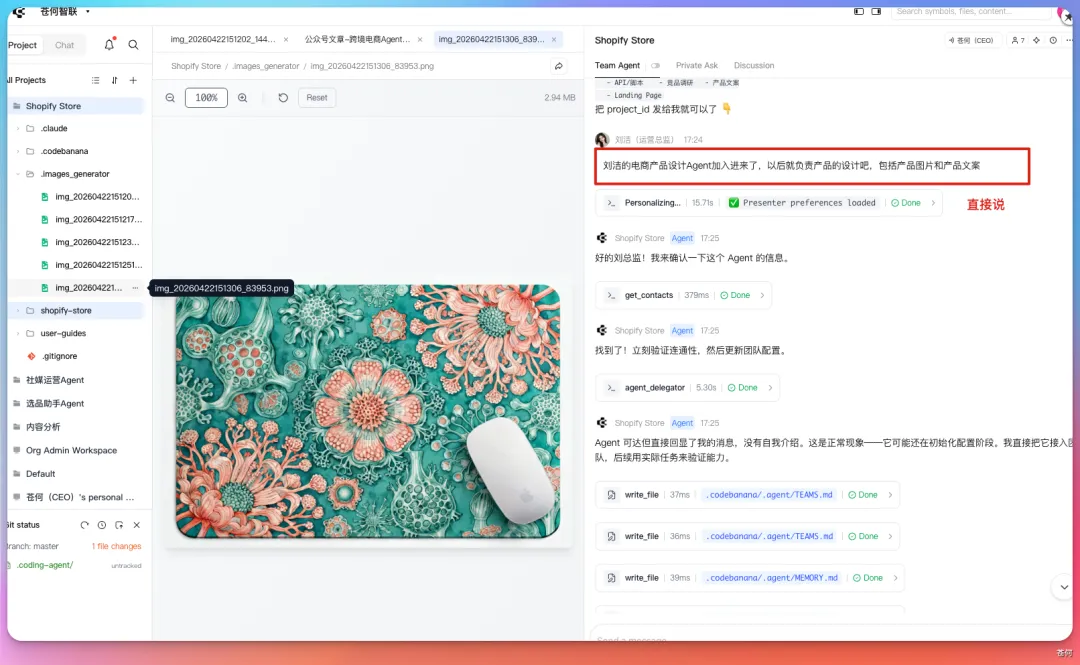Viewport: 1080px width, 665px height.
Task: Open the notifications bell
Action: [x=109, y=45]
